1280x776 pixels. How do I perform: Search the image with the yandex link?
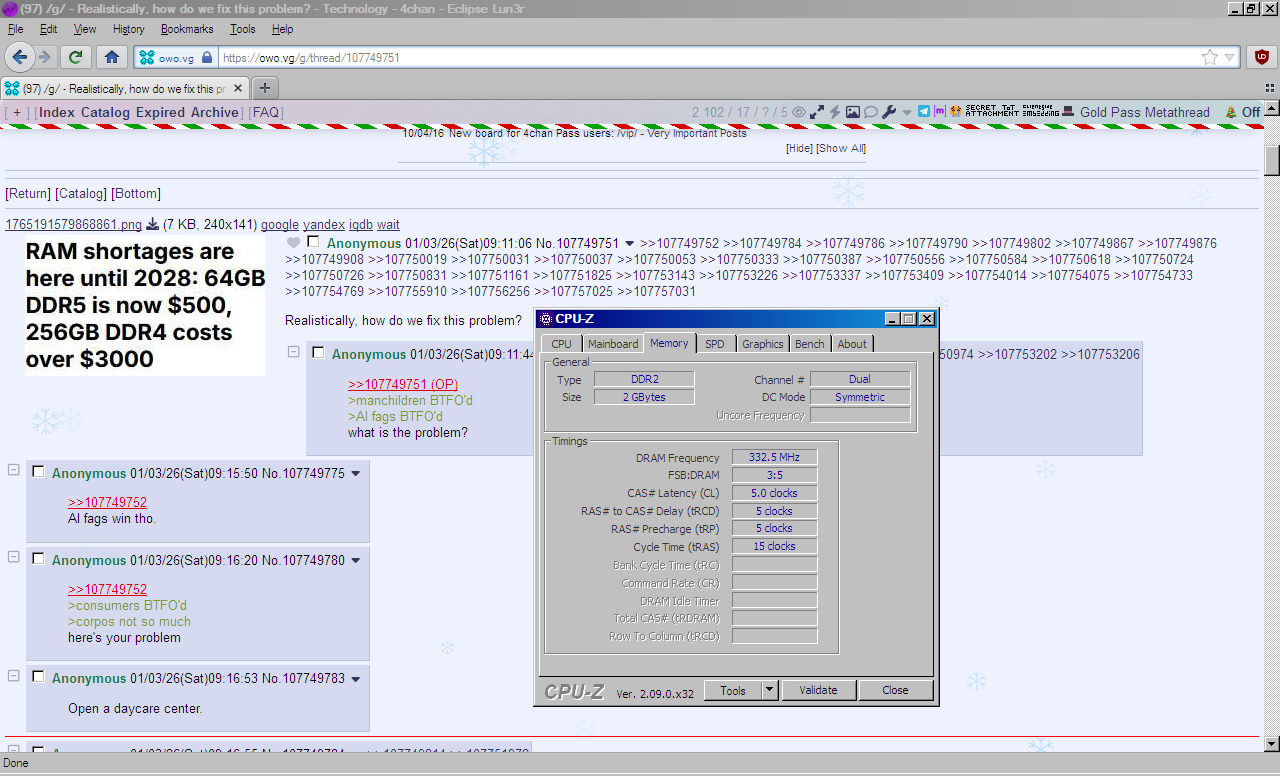click(x=324, y=225)
